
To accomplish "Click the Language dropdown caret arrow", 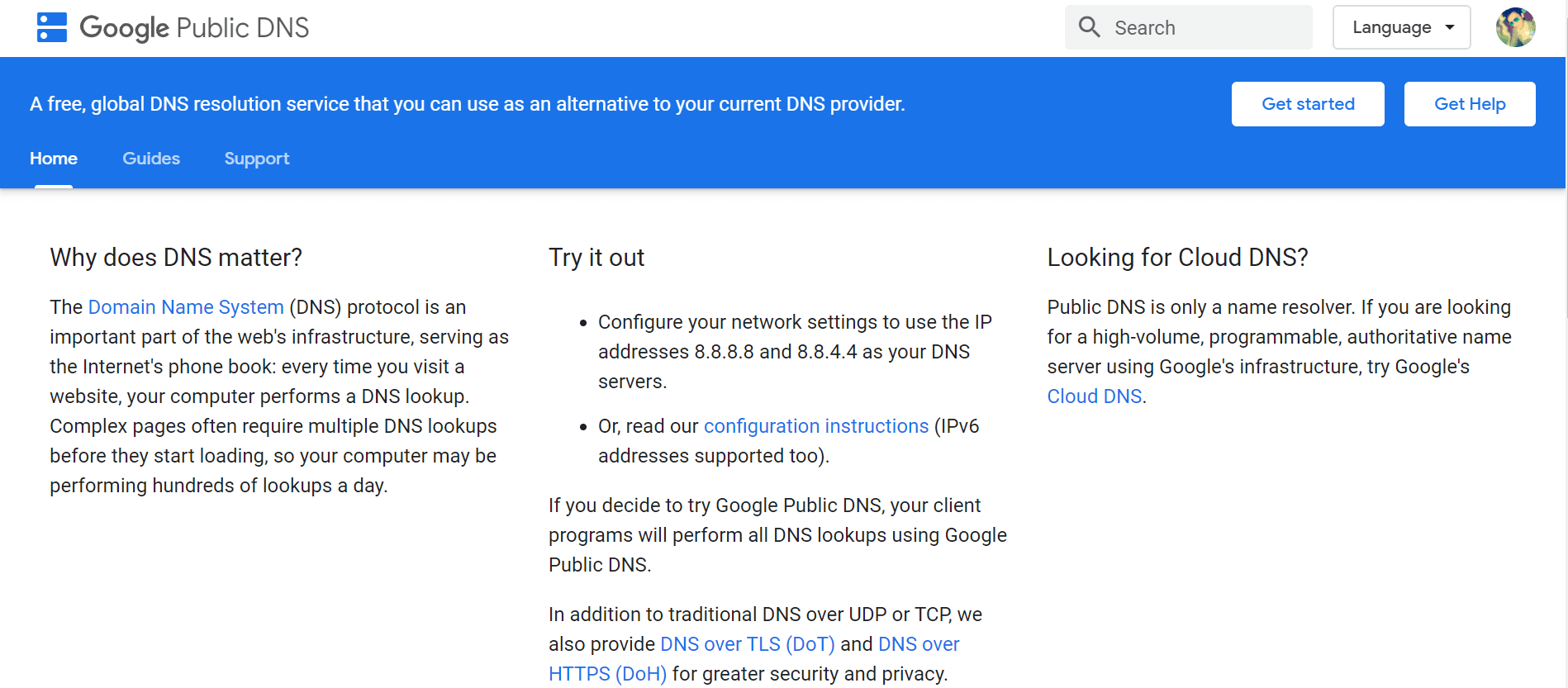I will (x=1450, y=27).
